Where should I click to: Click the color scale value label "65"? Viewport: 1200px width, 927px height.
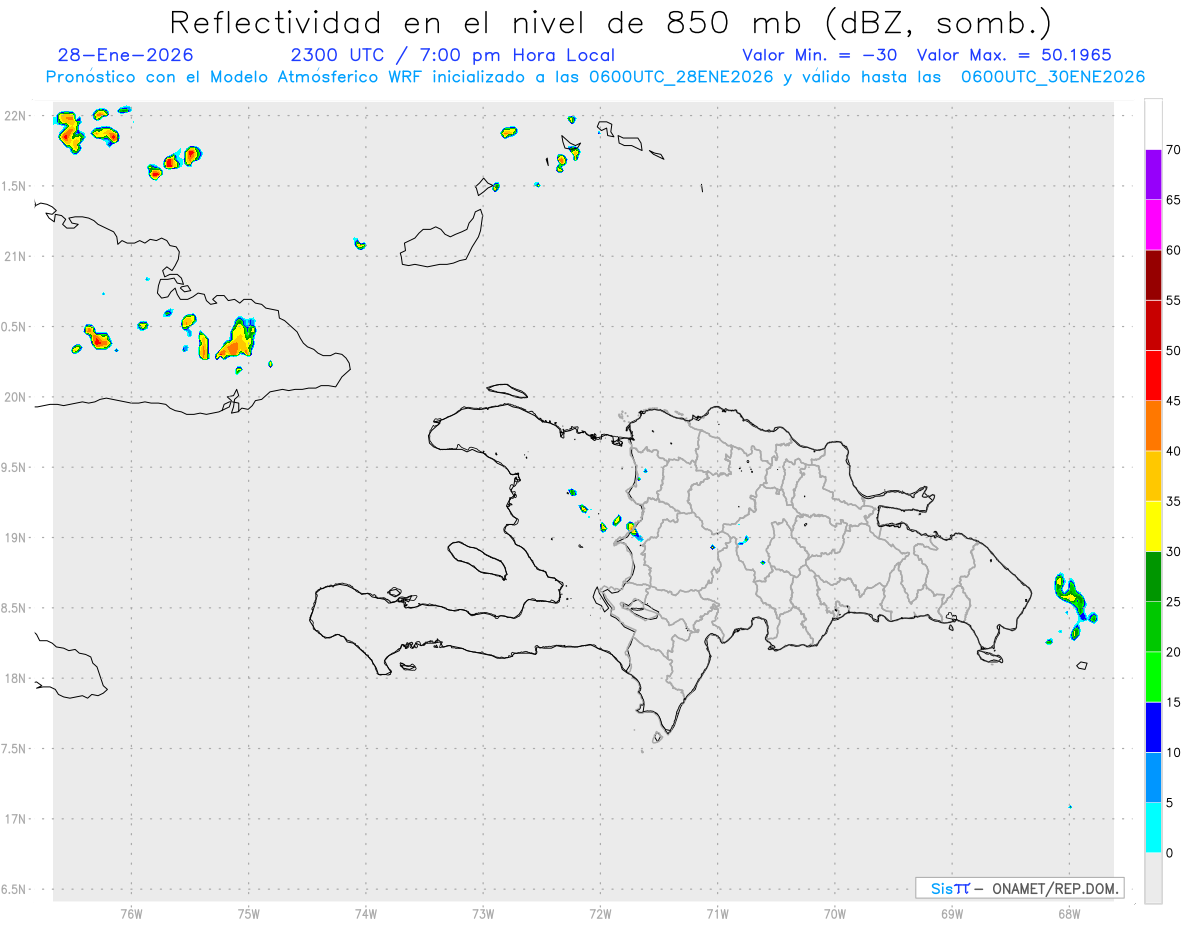pyautogui.click(x=1174, y=200)
